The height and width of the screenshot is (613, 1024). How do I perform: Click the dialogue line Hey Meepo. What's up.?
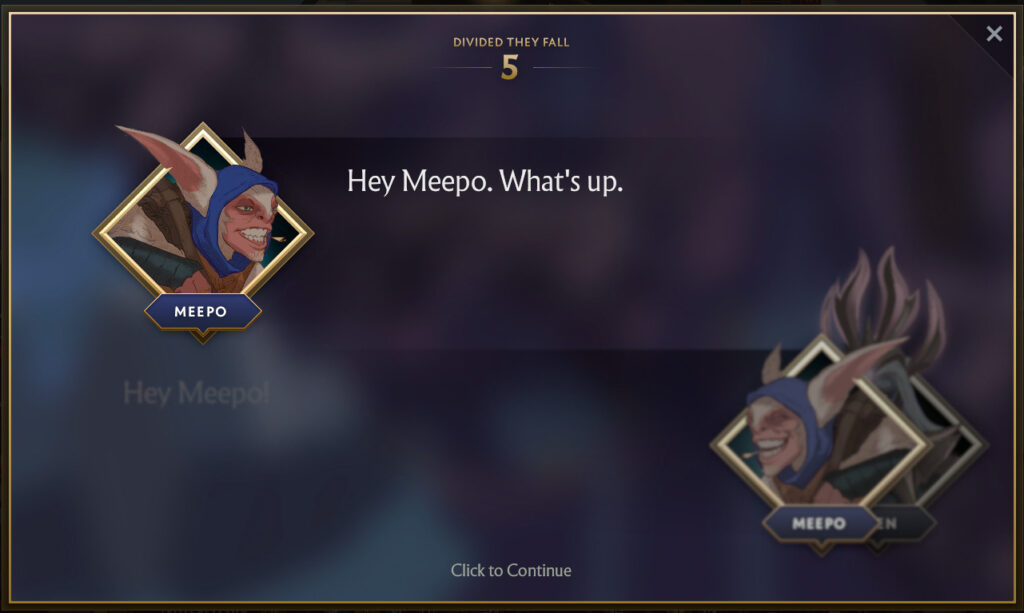click(x=485, y=181)
